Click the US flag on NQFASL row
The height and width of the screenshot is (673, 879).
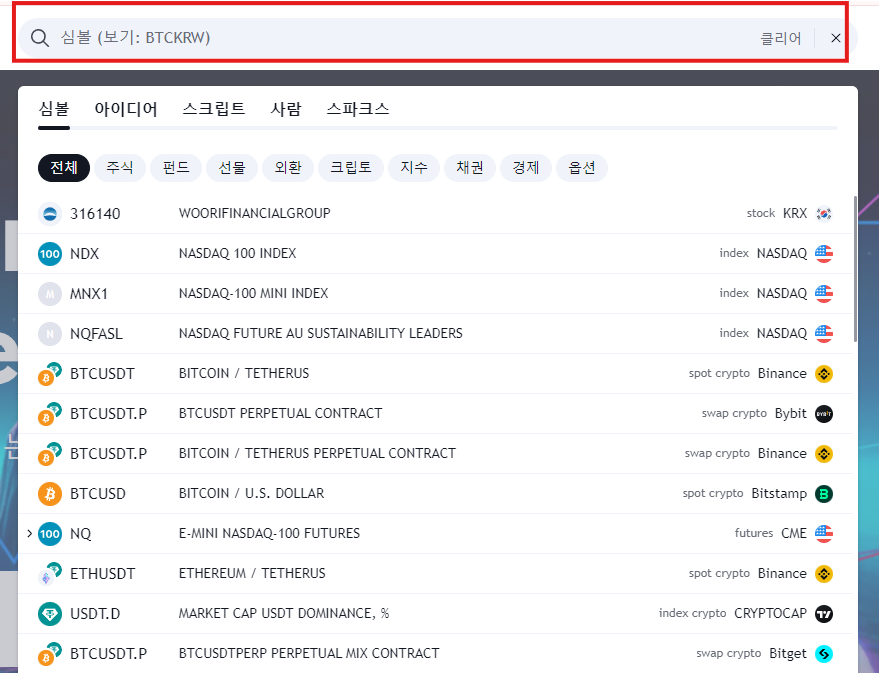[824, 334]
